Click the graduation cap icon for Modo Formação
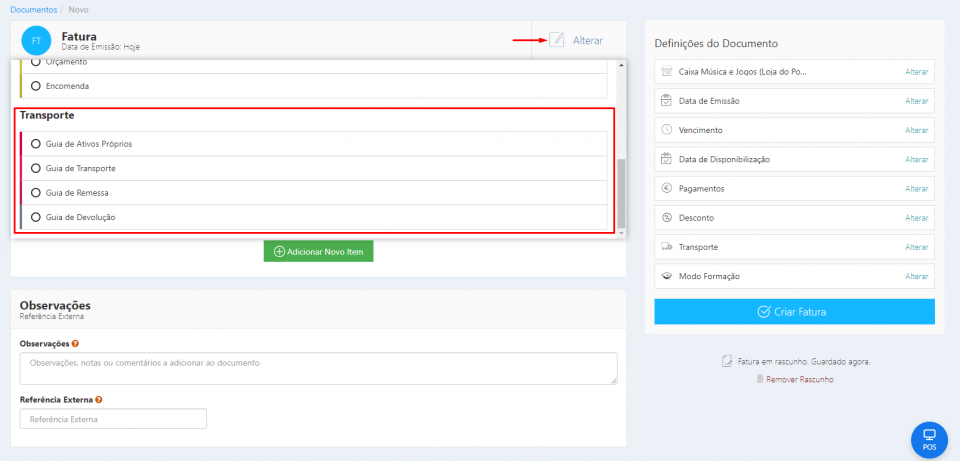Viewport: 960px width, 461px height. [667, 276]
